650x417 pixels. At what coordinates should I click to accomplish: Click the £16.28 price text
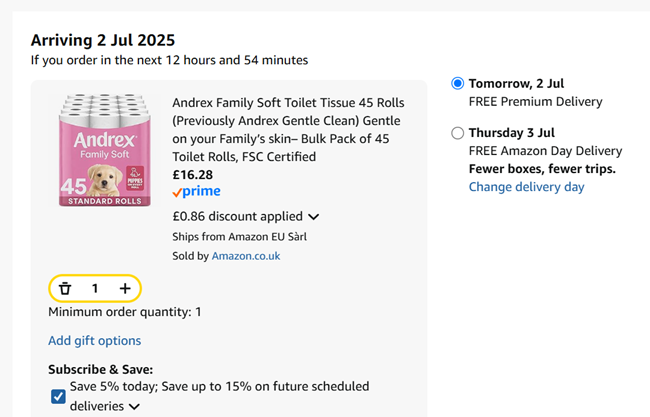193,174
